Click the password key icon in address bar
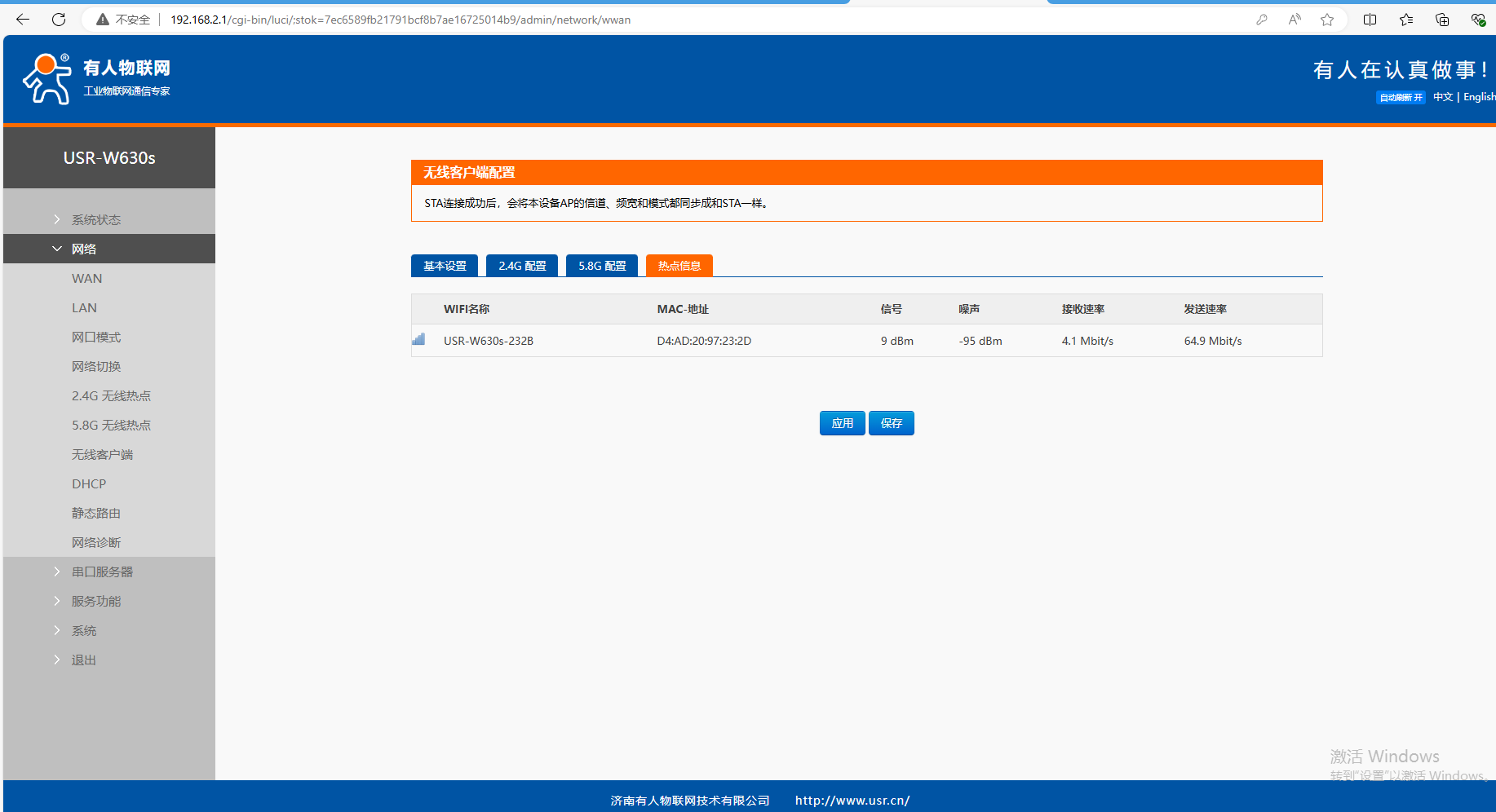This screenshot has width=1496, height=812. (x=1261, y=20)
